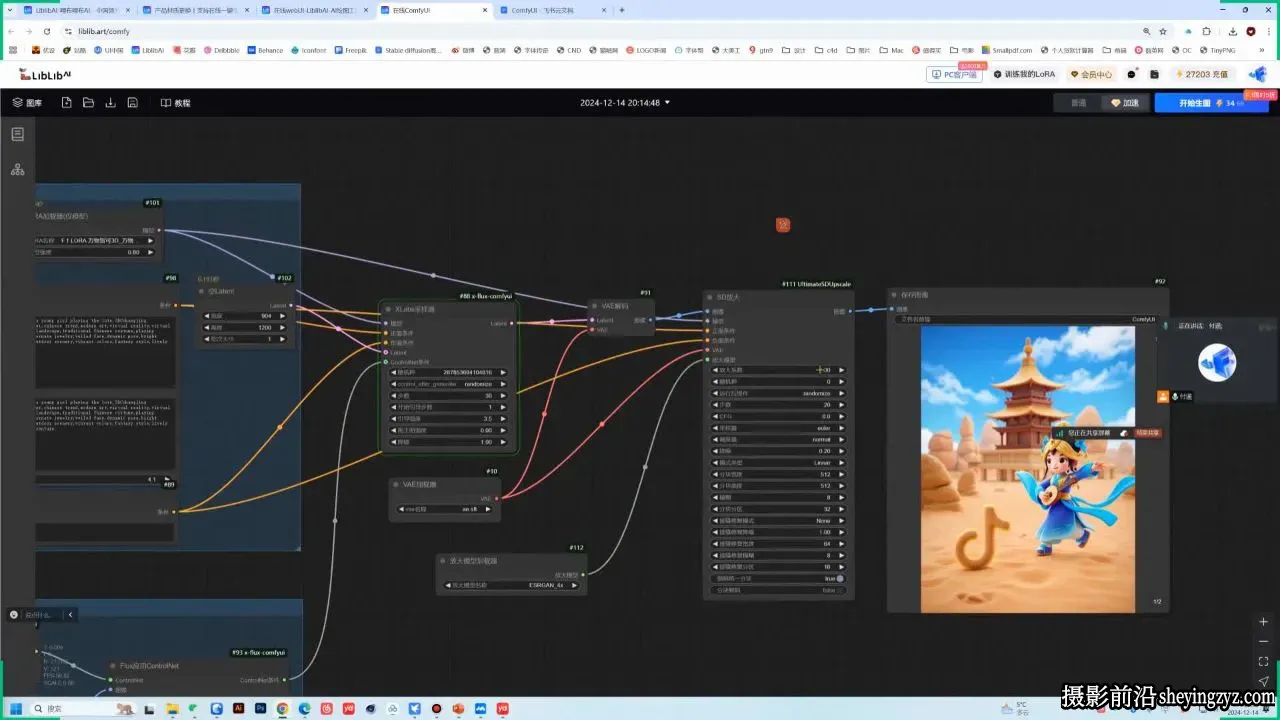Reload the liblib.art/comfy page
1280x720 pixels.
pyautogui.click(x=49, y=31)
